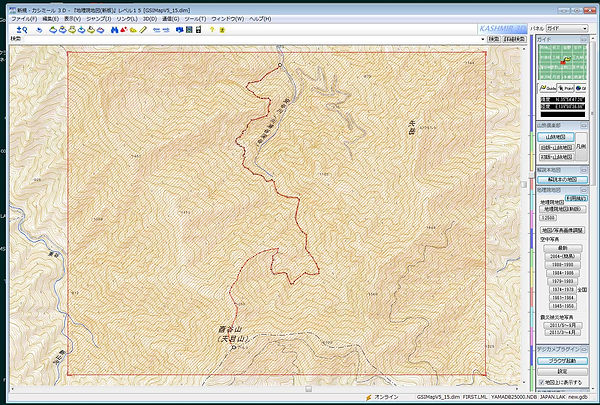Open the 編集(E) menu
The width and height of the screenshot is (600, 405).
click(51, 19)
